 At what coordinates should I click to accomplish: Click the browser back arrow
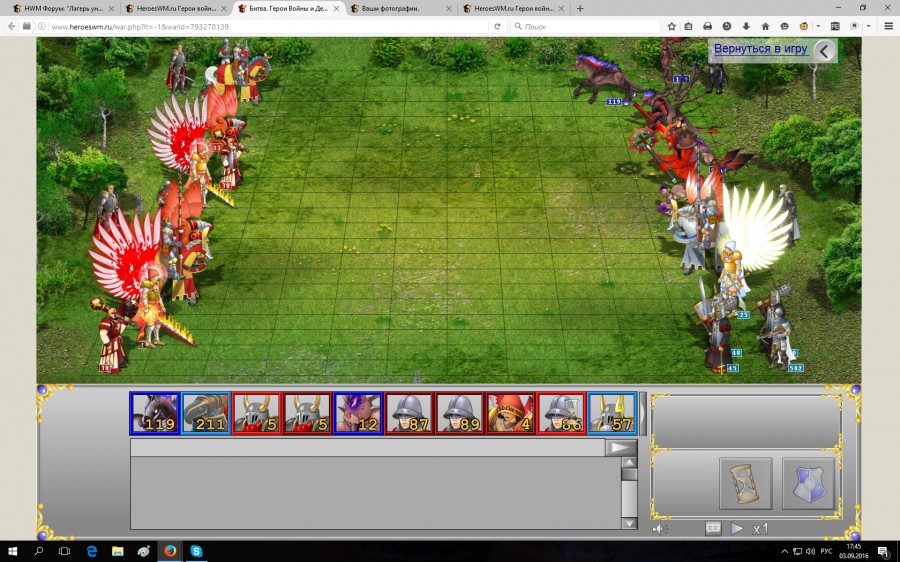point(11,26)
